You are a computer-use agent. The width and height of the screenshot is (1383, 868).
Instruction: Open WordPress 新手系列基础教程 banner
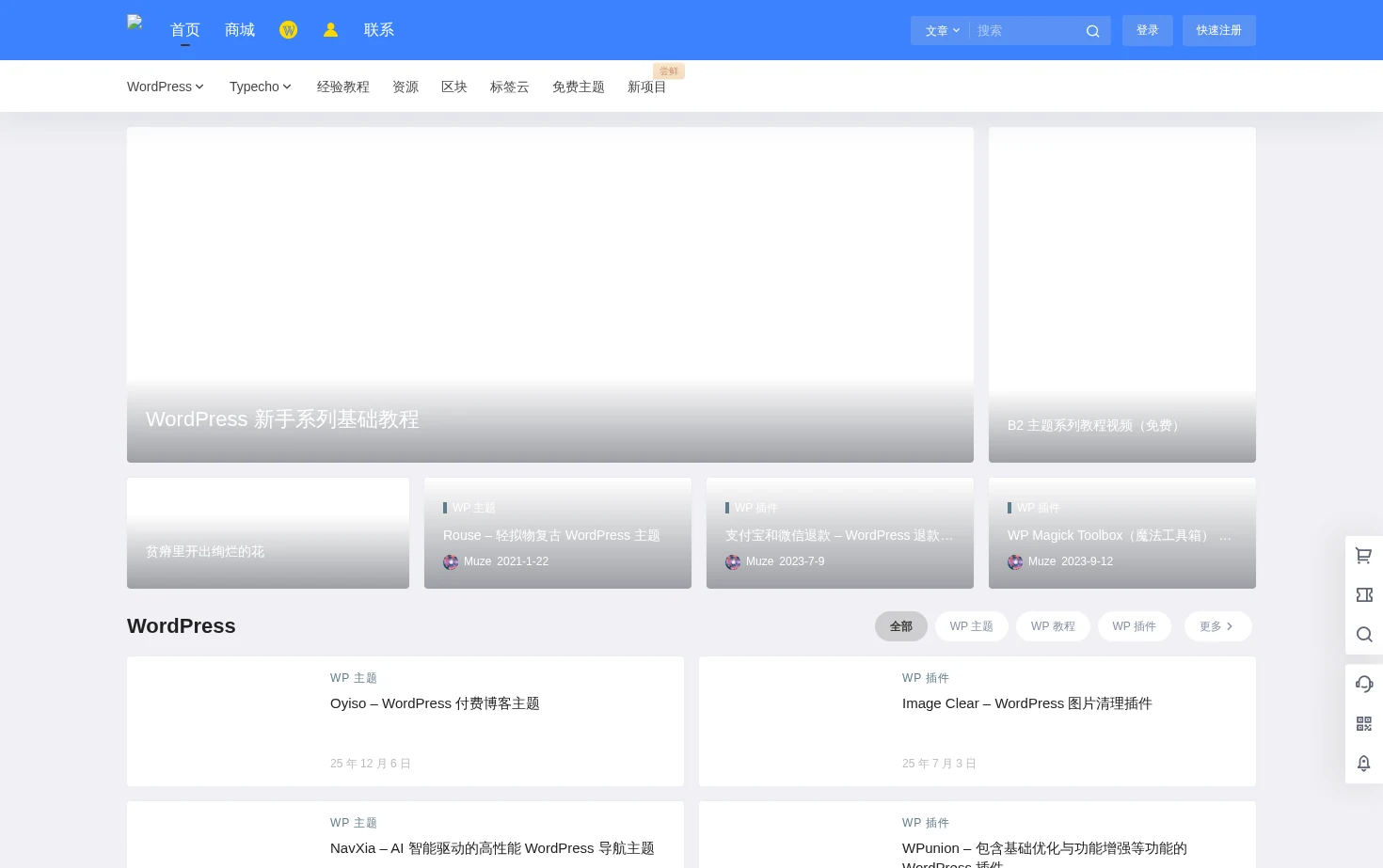coord(550,294)
